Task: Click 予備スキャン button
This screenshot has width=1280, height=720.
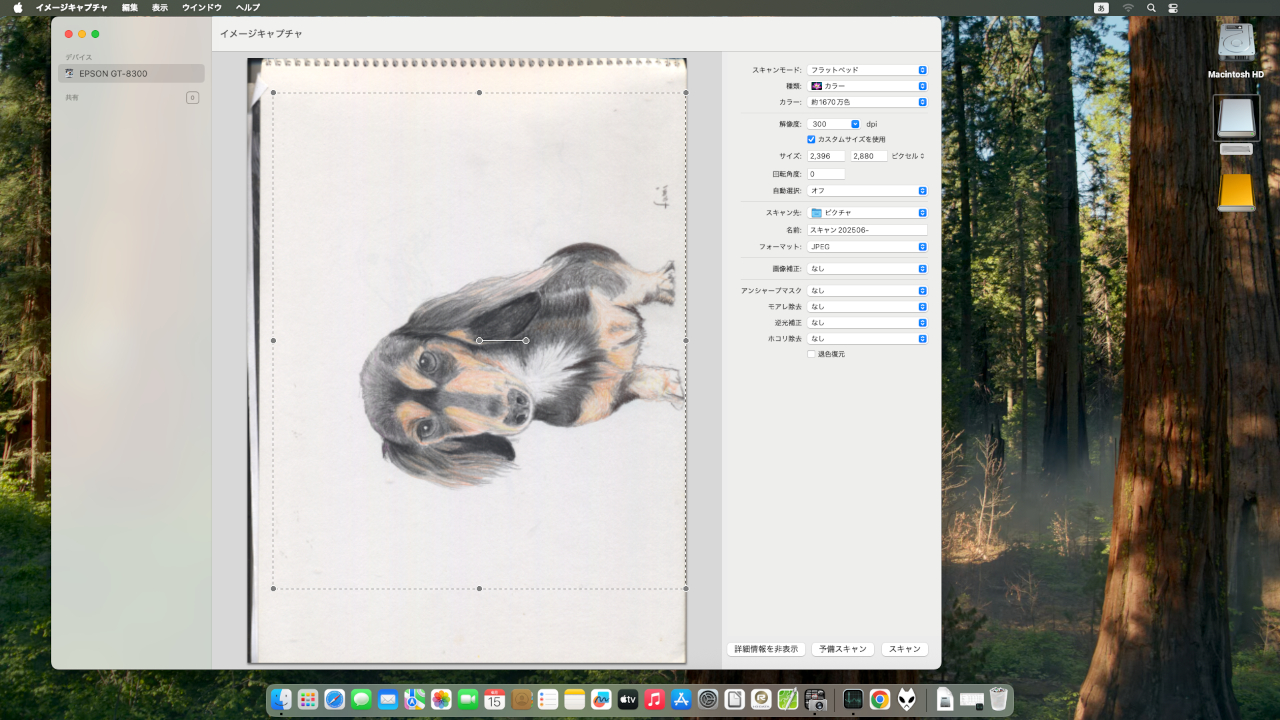Action: coord(843,649)
